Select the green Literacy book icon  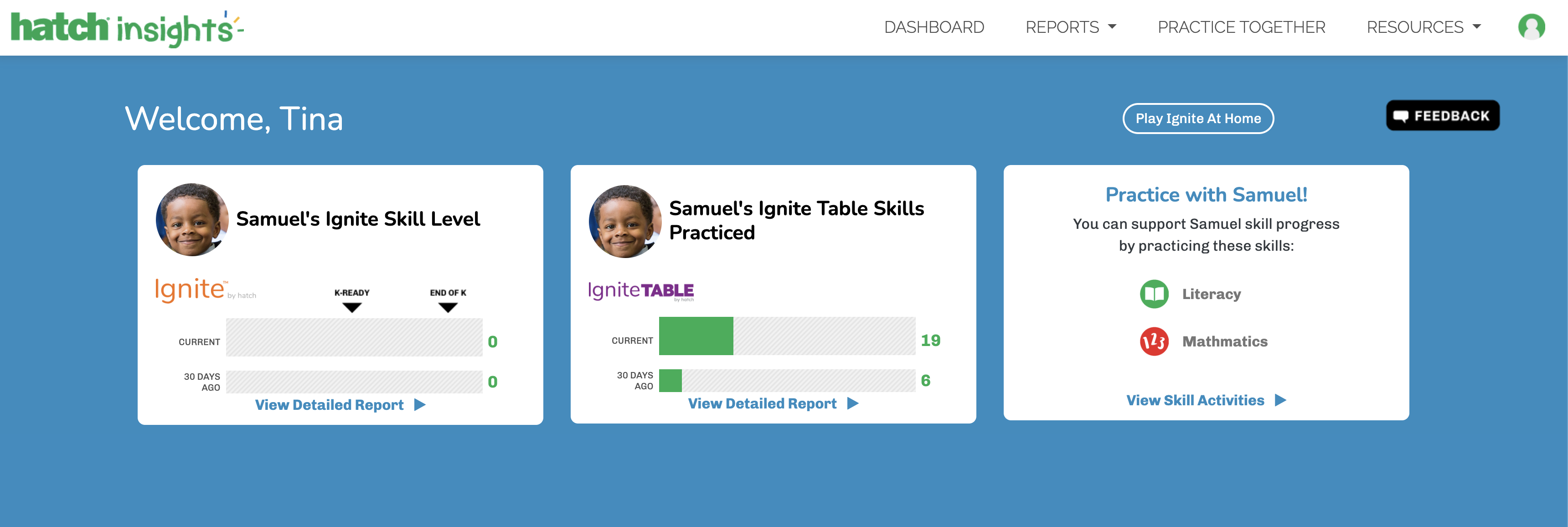pos(1154,294)
